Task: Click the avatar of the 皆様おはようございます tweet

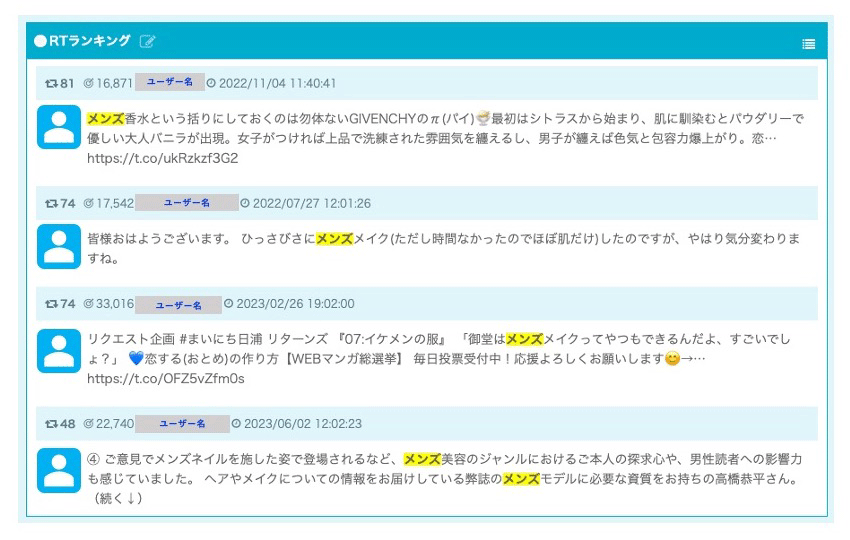Action: [58, 247]
